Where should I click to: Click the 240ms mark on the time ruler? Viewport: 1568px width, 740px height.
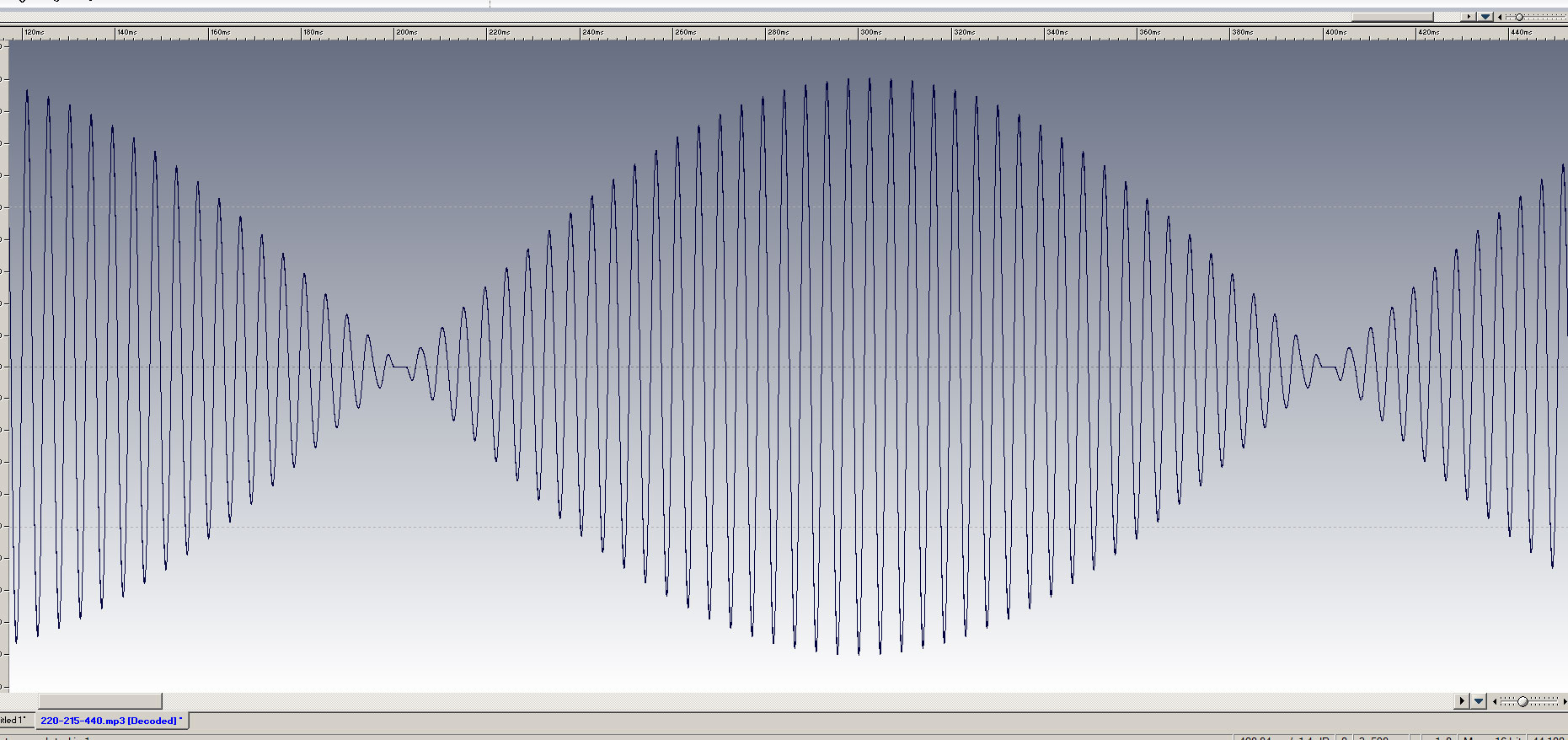[592, 32]
